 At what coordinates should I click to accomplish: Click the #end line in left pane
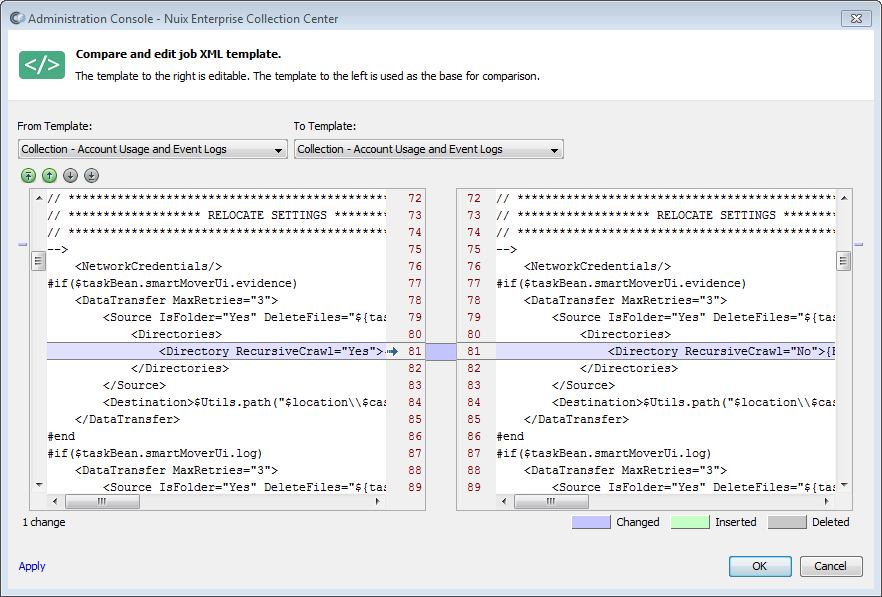click(61, 436)
